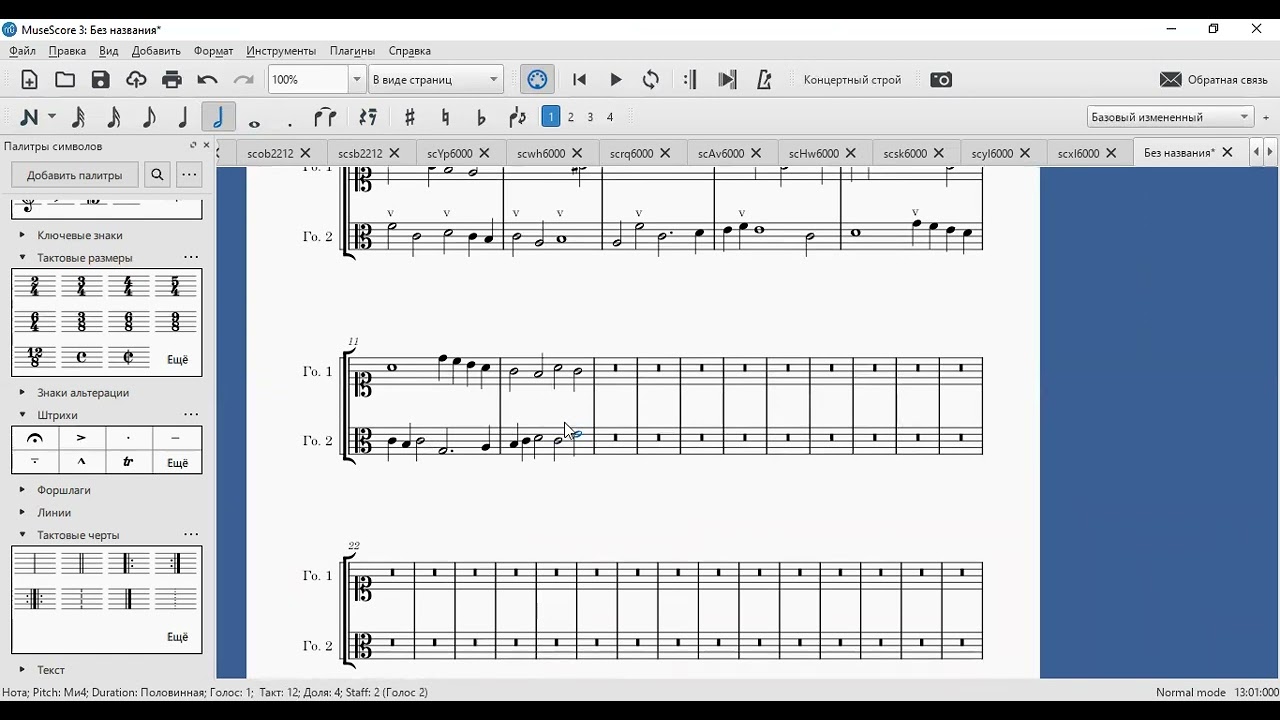Switch to voice 3

pyautogui.click(x=590, y=117)
